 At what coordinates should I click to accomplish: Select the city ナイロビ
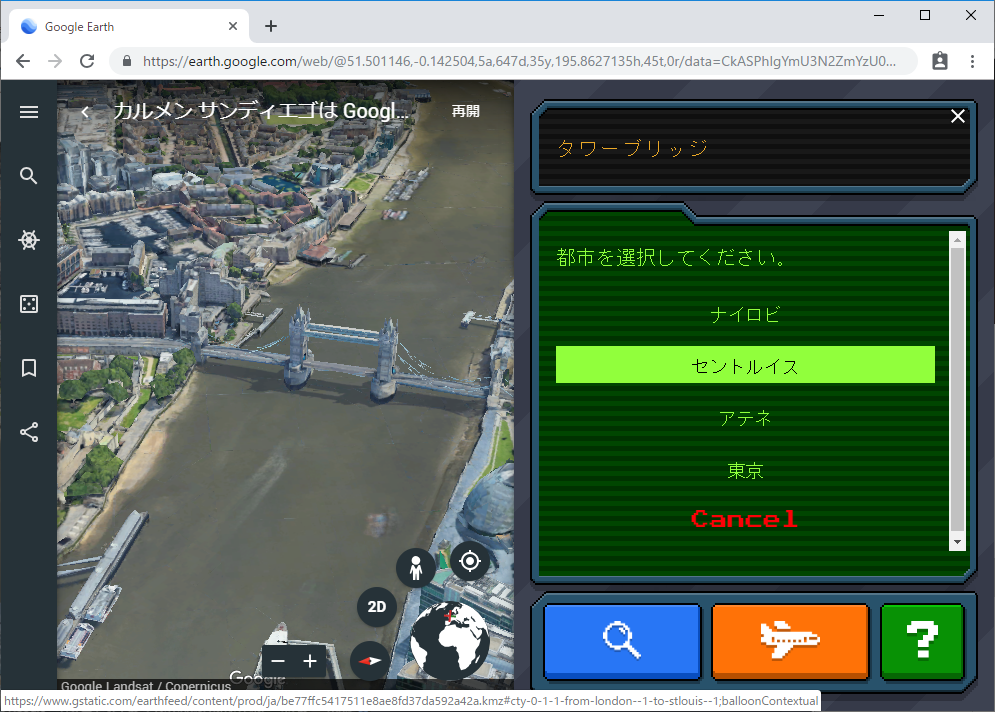point(745,315)
